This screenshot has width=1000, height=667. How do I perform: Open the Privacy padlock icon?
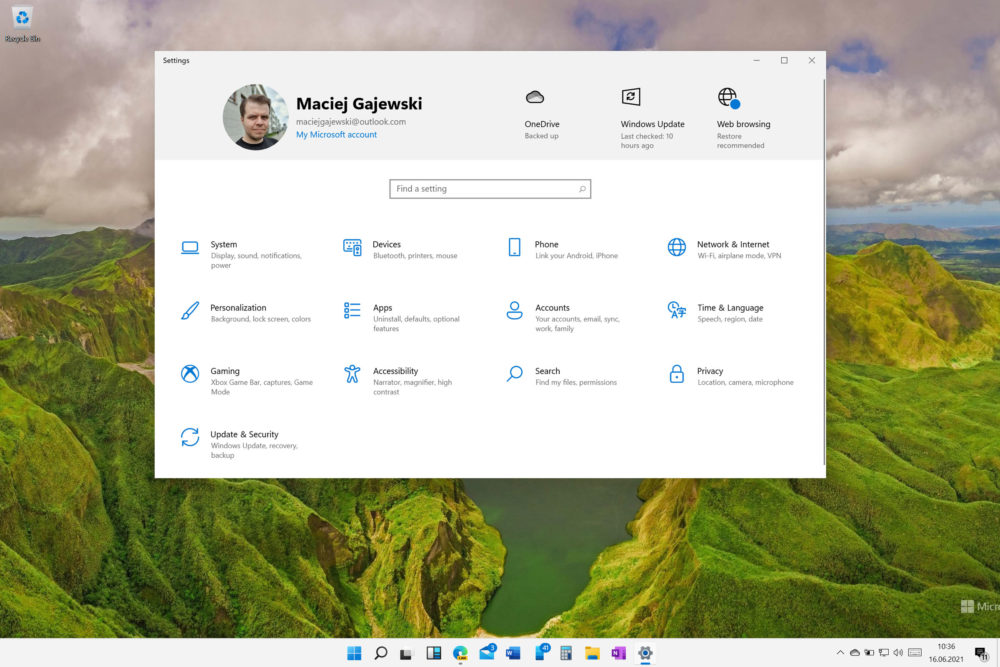[x=677, y=374]
